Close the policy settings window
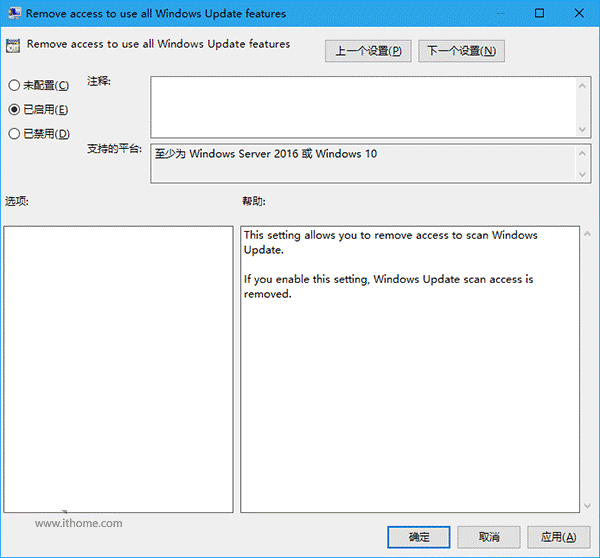Image resolution: width=600 pixels, height=558 pixels. (x=579, y=13)
